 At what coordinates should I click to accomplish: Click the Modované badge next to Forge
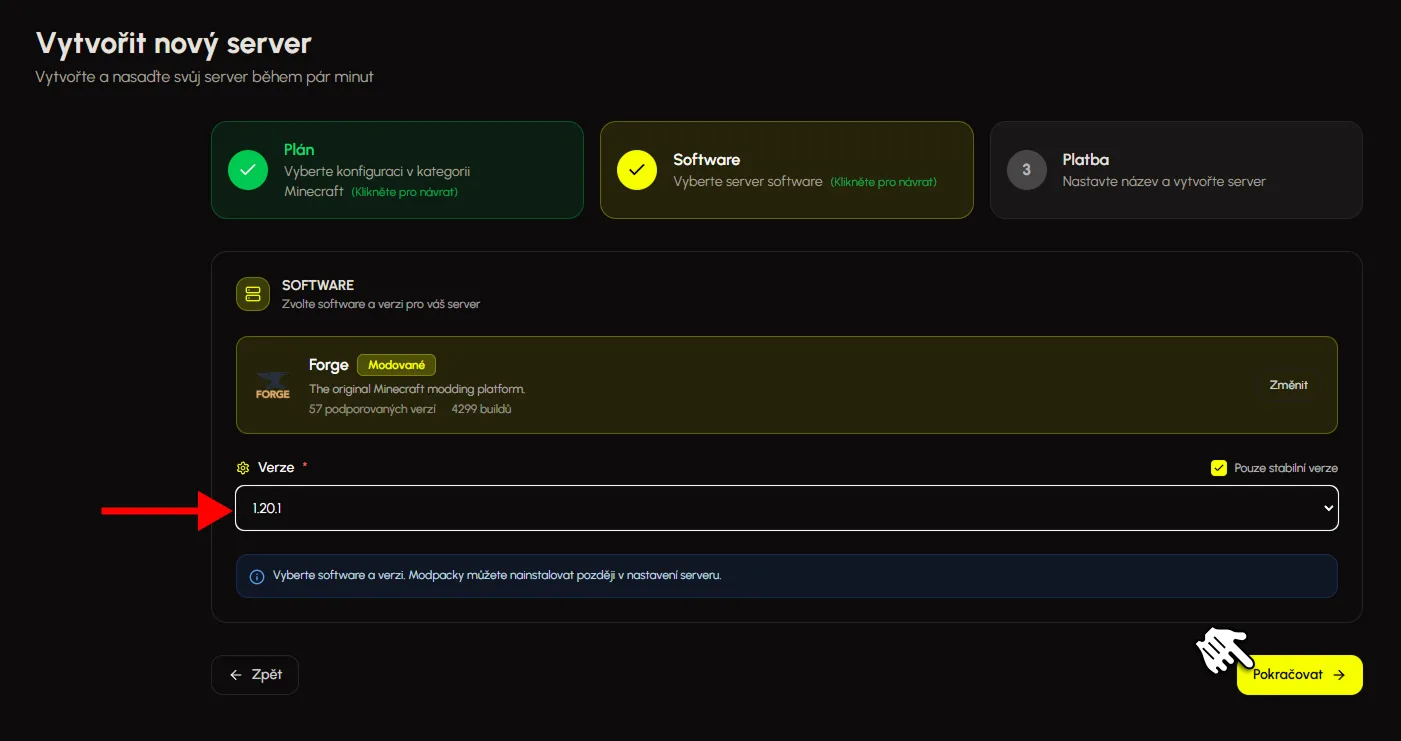tap(396, 365)
